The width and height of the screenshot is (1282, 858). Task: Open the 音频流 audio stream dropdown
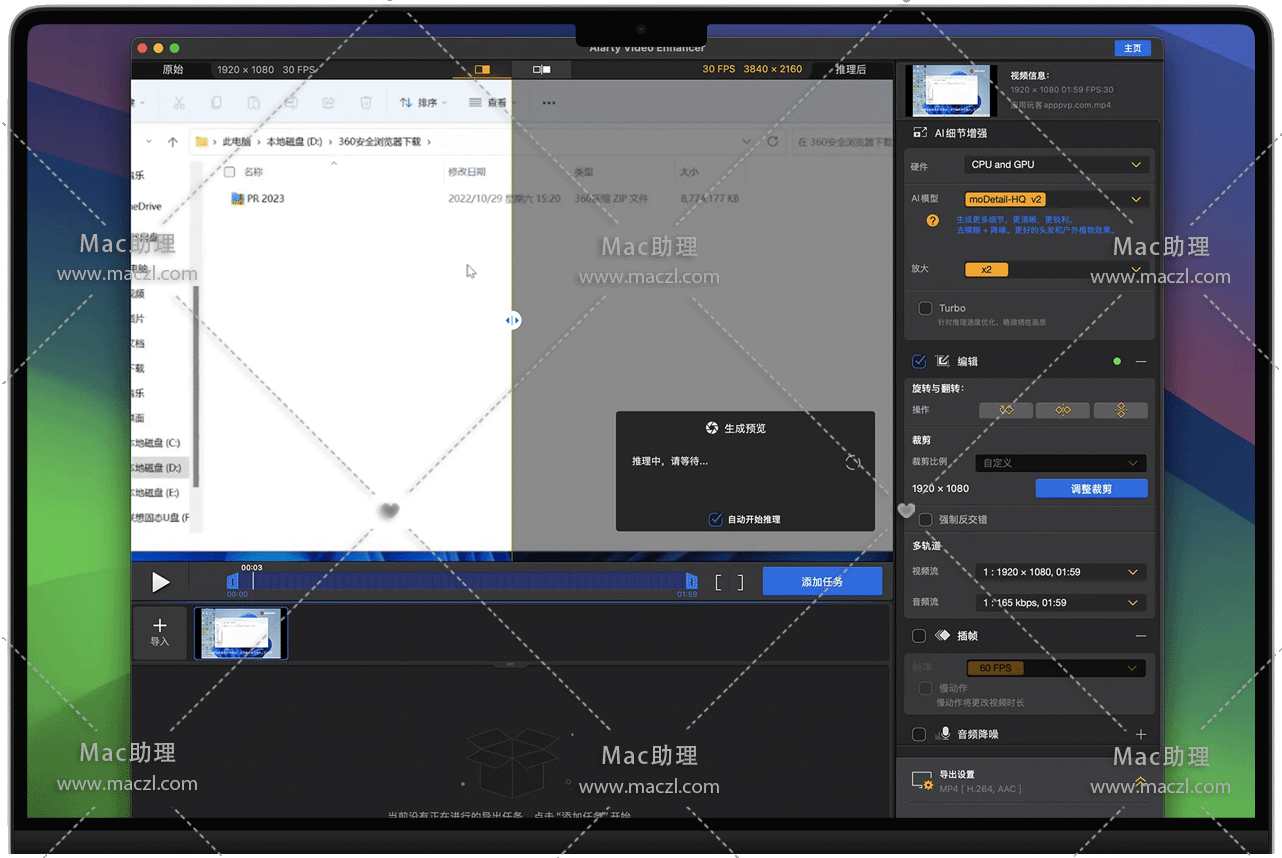(1060, 603)
